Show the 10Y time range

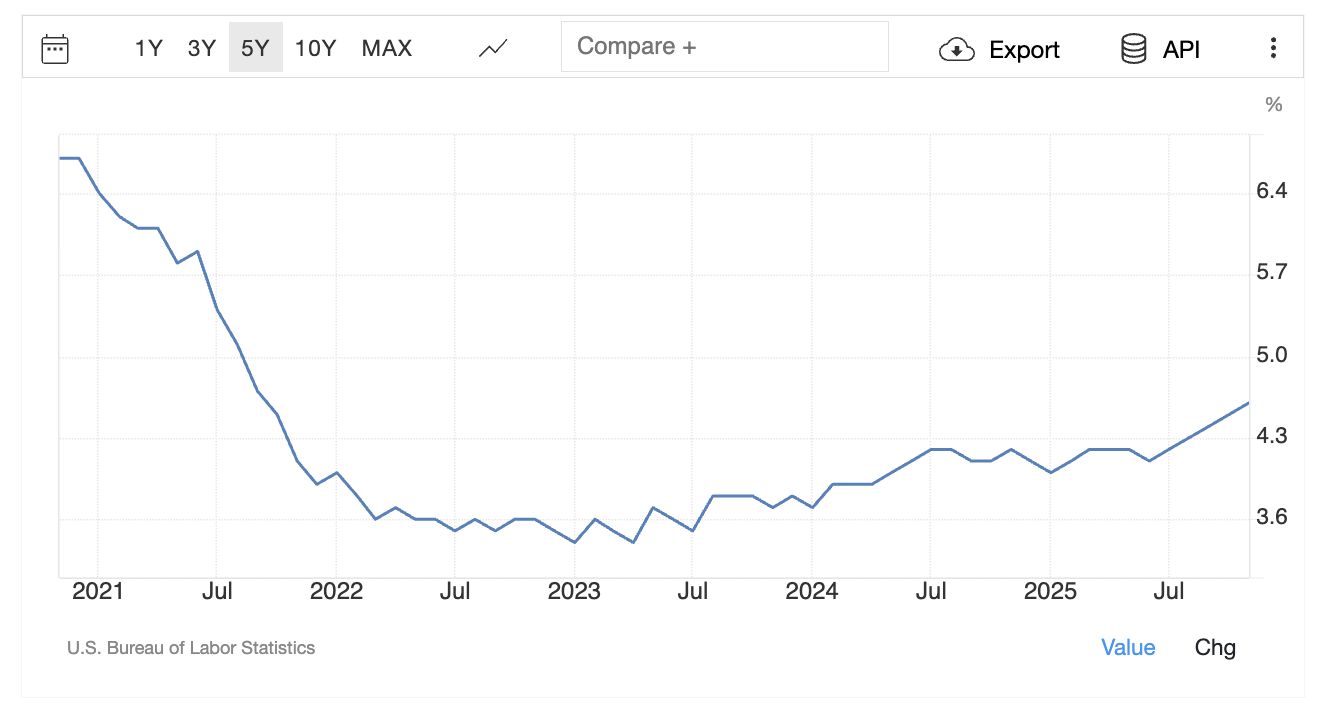coord(315,48)
